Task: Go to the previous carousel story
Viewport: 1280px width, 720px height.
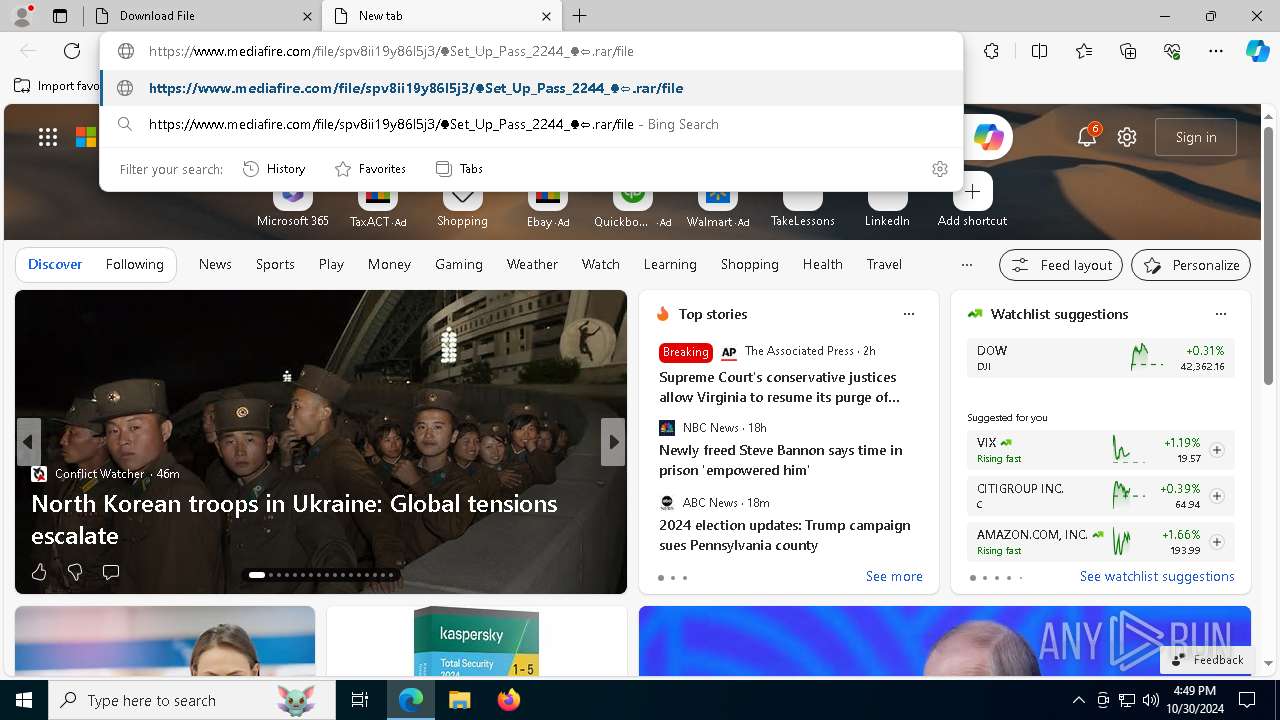Action: tap(28, 442)
